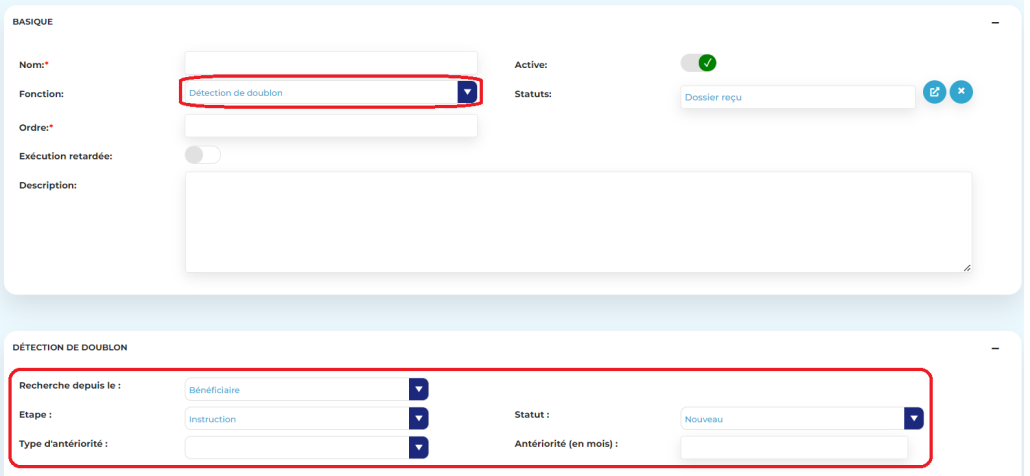Image resolution: width=1030 pixels, height=476 pixels.
Task: Open the Recherche depuis le dropdown
Action: coord(298,389)
